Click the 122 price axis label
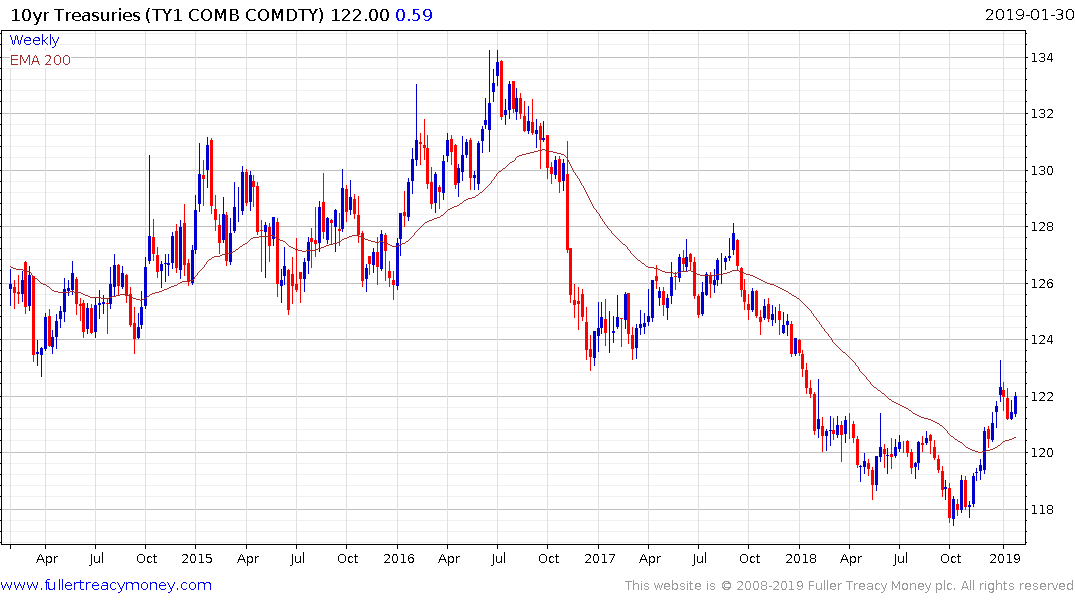The height and width of the screenshot is (600, 1075). [x=1042, y=397]
